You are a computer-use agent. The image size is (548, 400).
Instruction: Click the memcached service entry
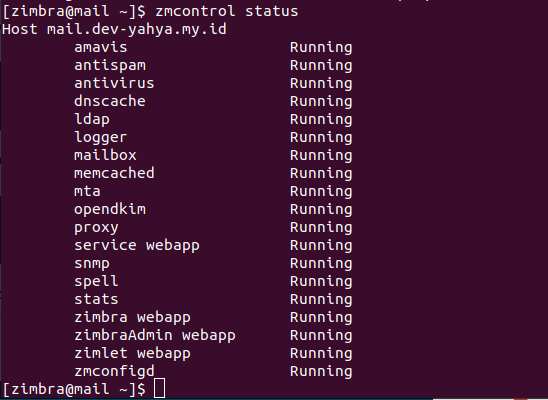pyautogui.click(x=114, y=173)
